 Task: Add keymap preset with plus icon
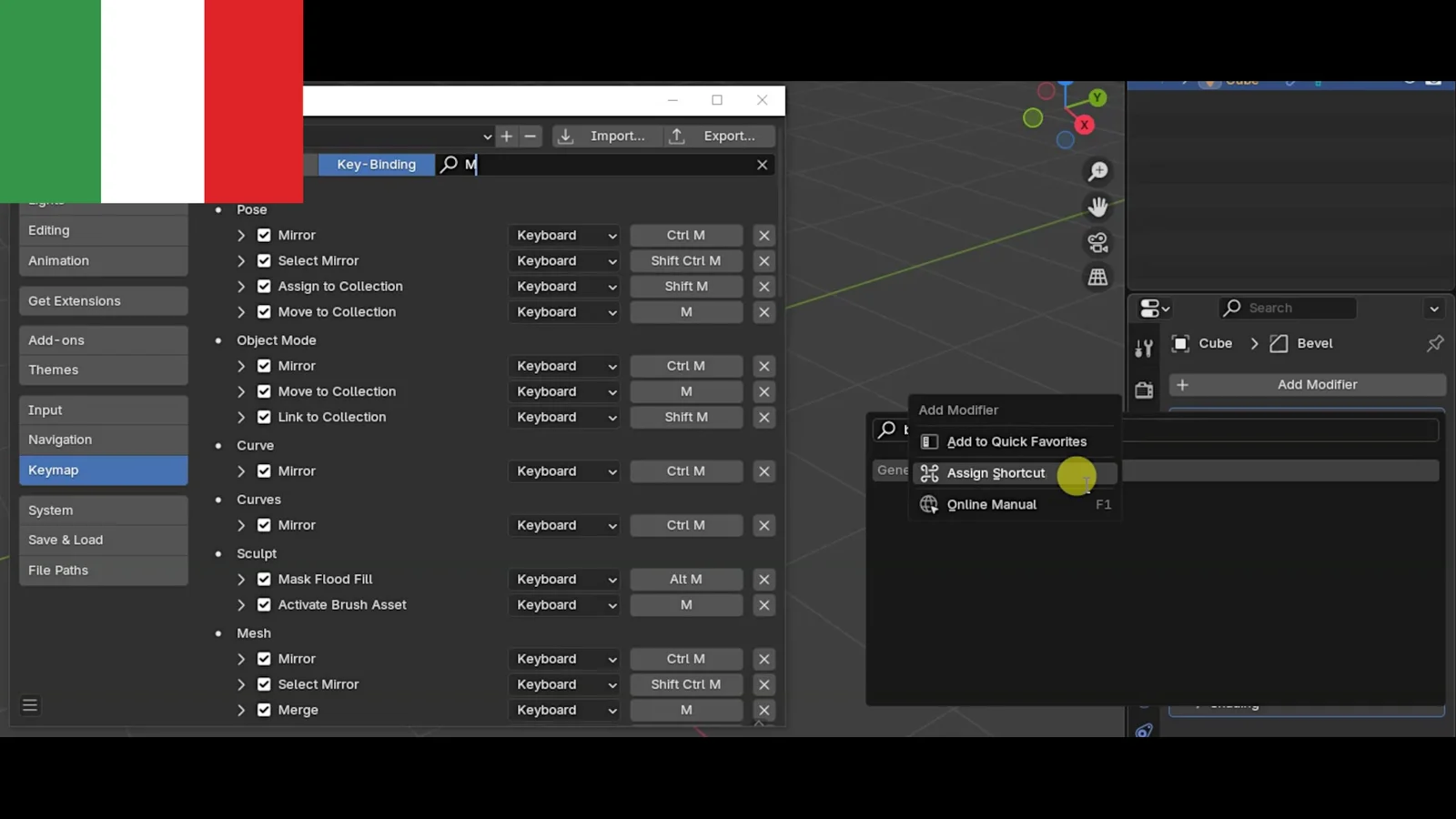coord(507,136)
